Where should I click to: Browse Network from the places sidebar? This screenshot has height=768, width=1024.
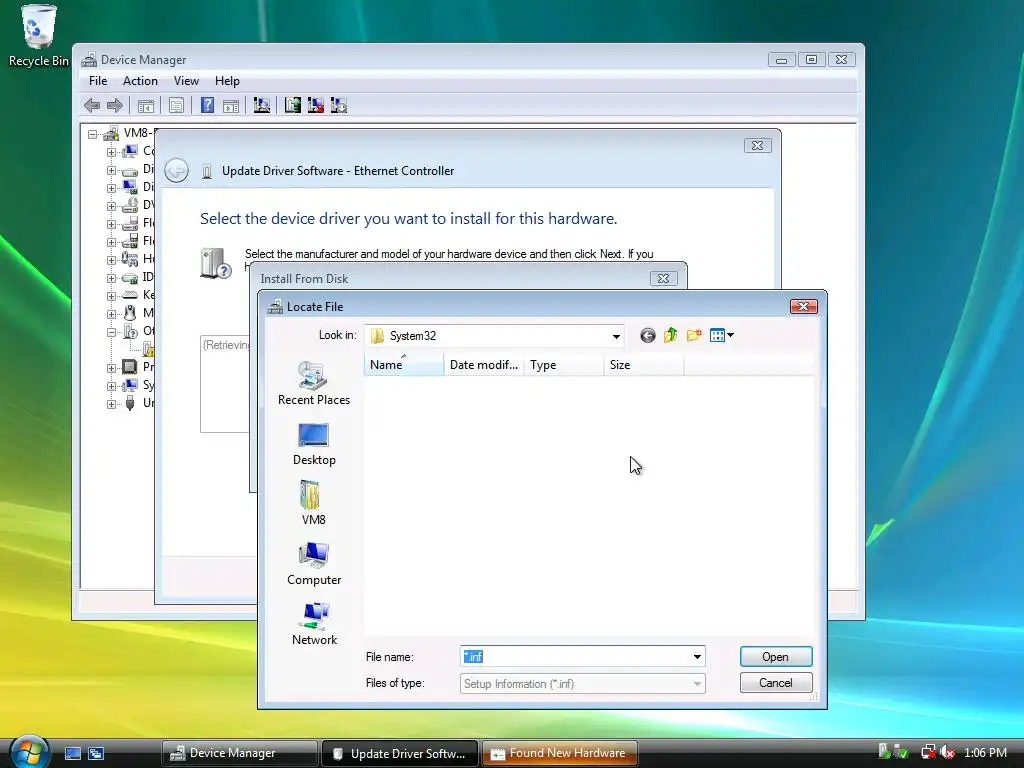(x=313, y=624)
